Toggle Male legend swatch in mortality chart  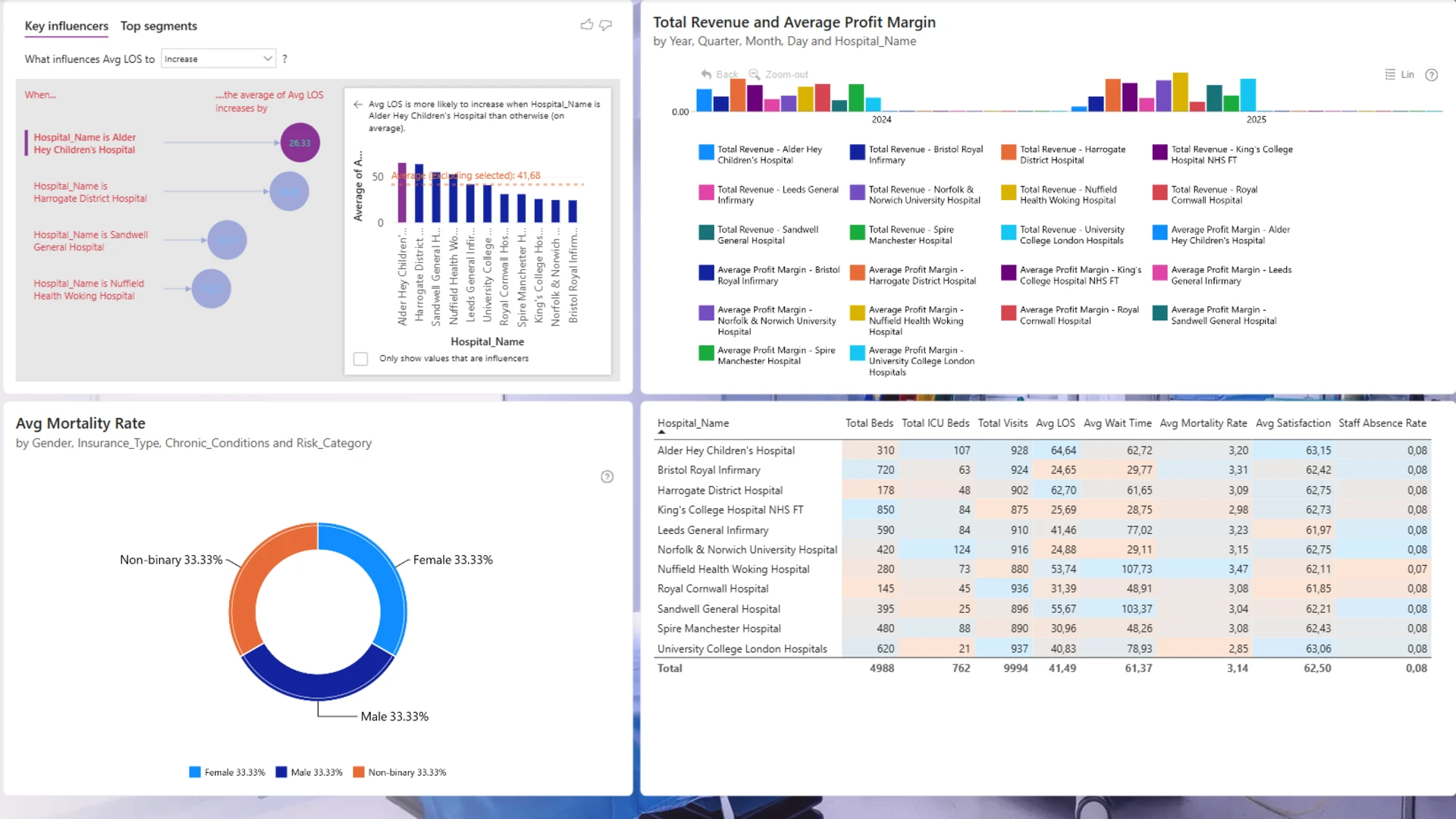(x=281, y=772)
